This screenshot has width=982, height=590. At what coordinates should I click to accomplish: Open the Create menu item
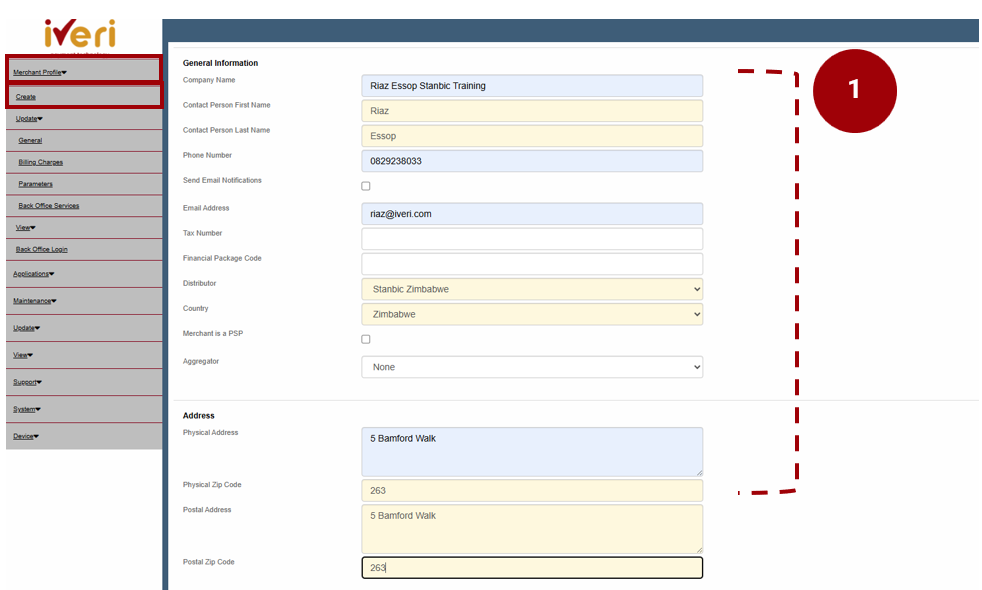pos(26,97)
